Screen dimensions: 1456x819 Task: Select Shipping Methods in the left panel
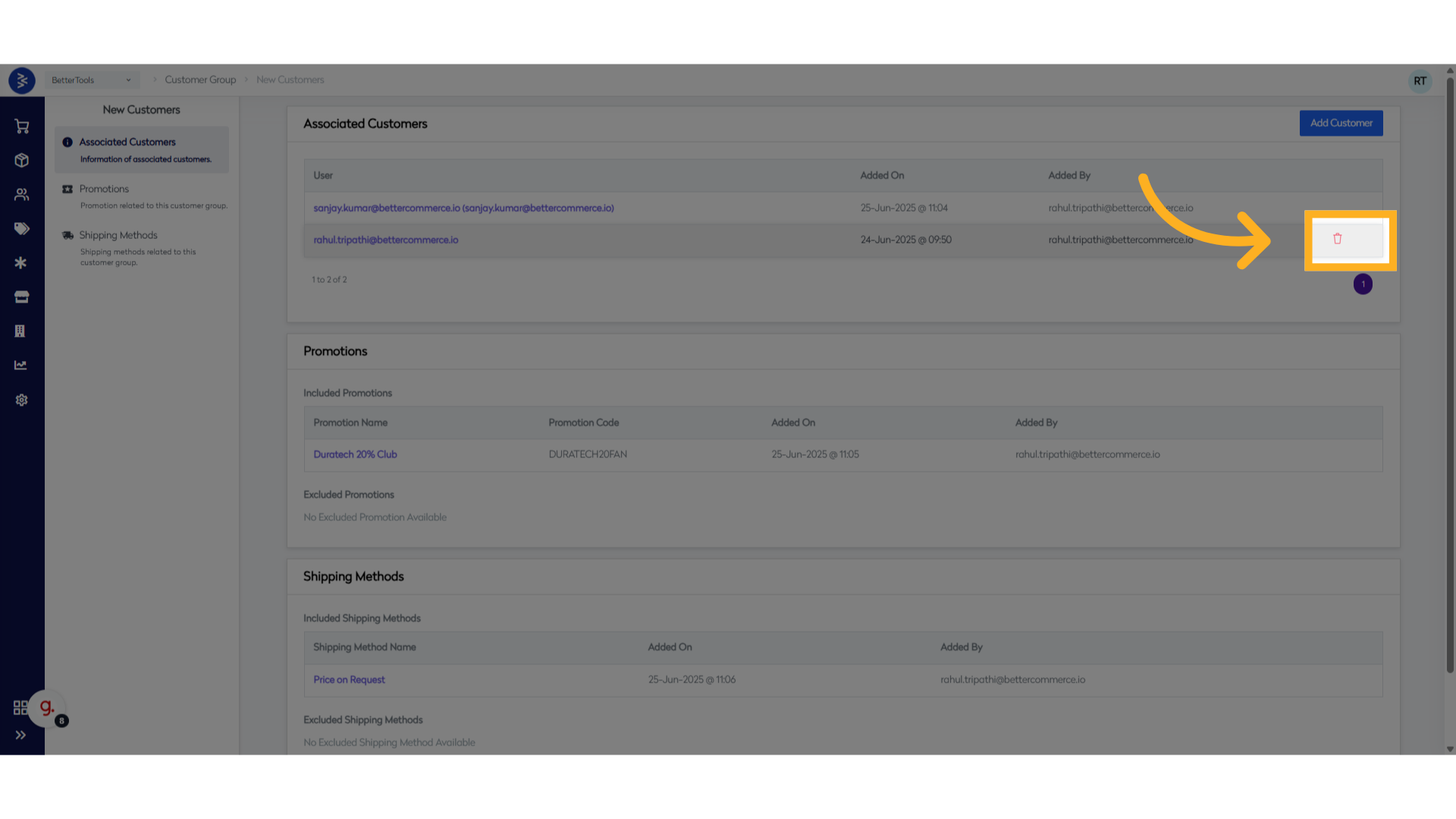118,236
